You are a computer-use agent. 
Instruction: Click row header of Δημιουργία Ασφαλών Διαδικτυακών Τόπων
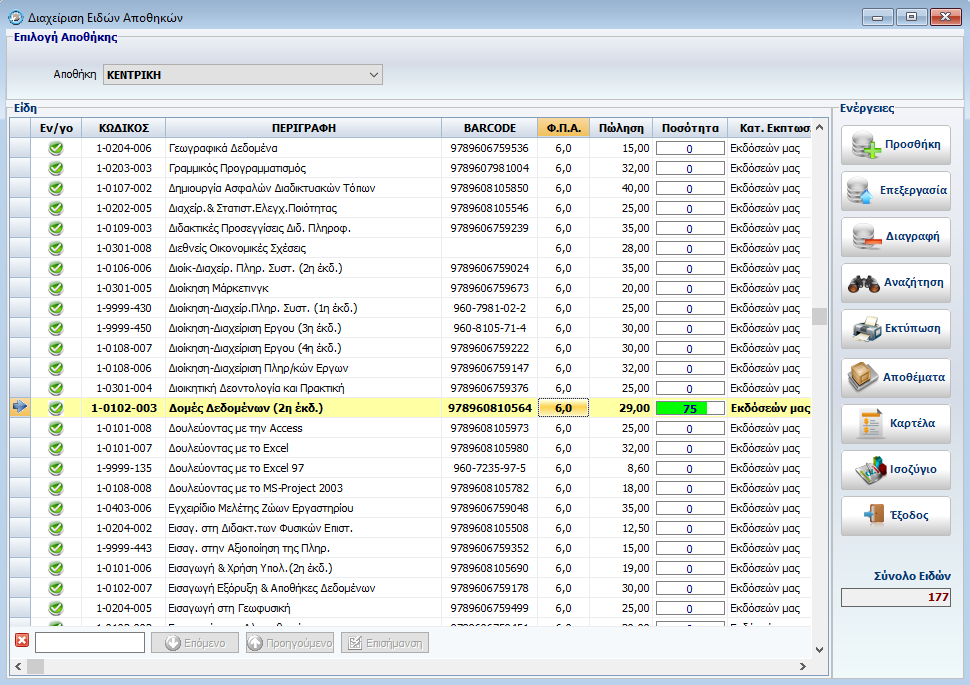click(x=20, y=188)
